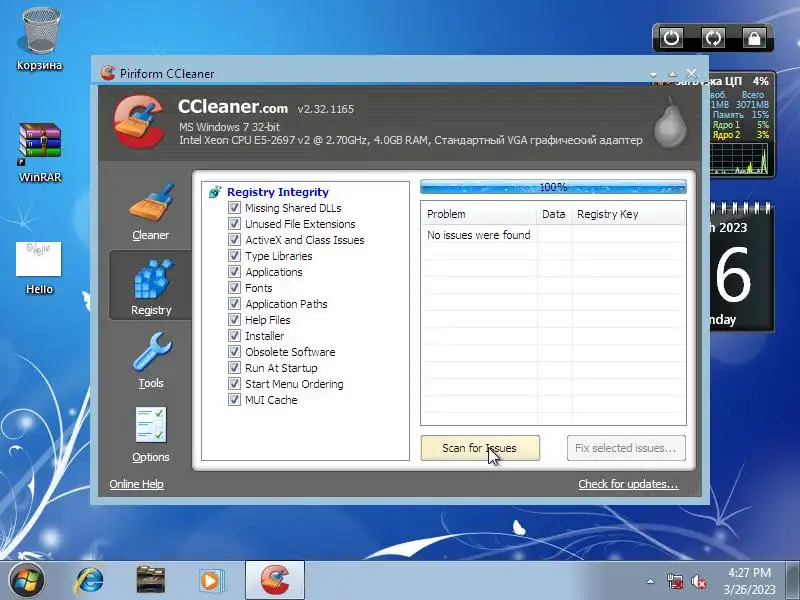This screenshot has height=600, width=800.
Task: Click Fix selected issues button
Action: coord(626,448)
